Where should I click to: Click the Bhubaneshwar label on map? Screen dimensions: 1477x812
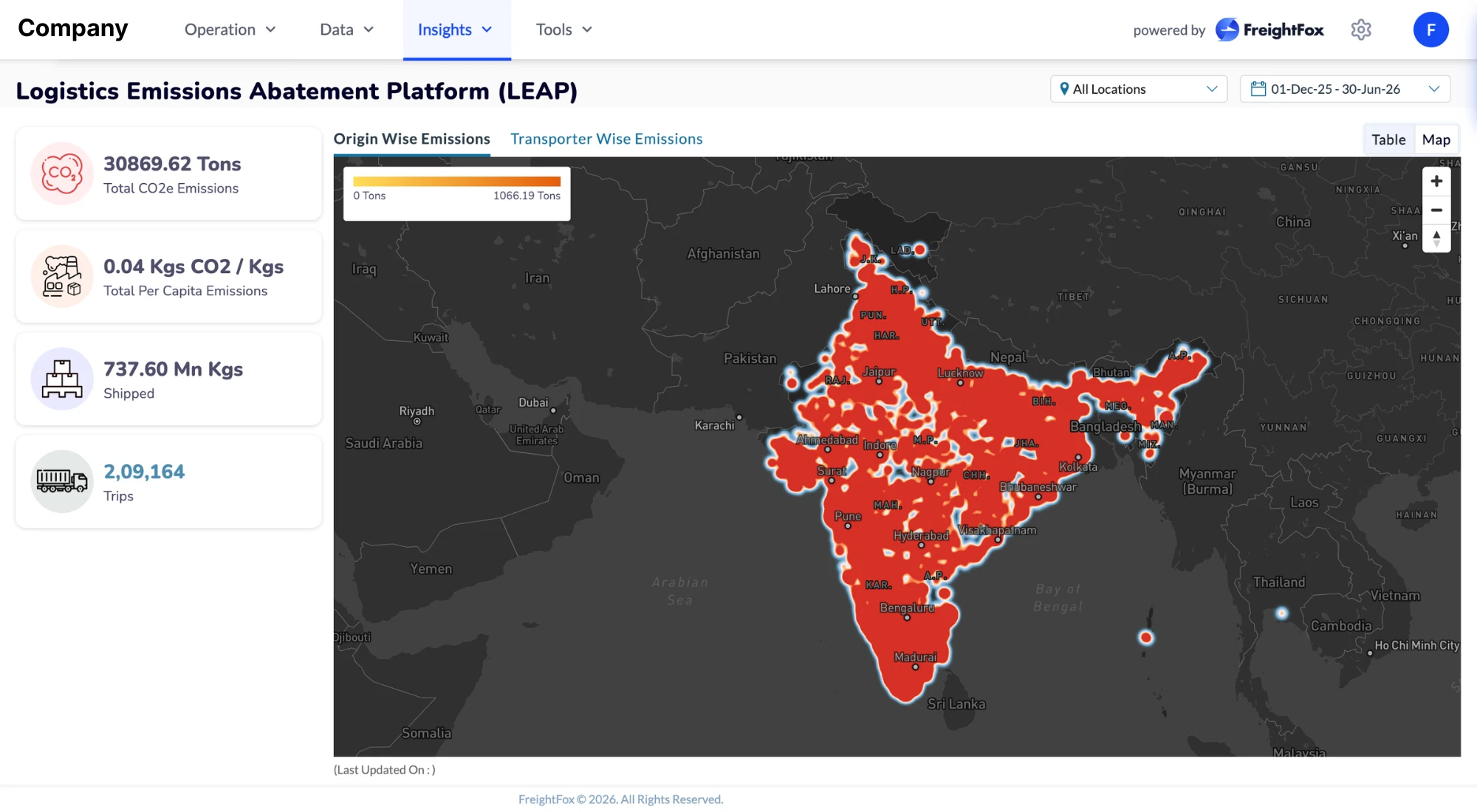(x=1038, y=486)
